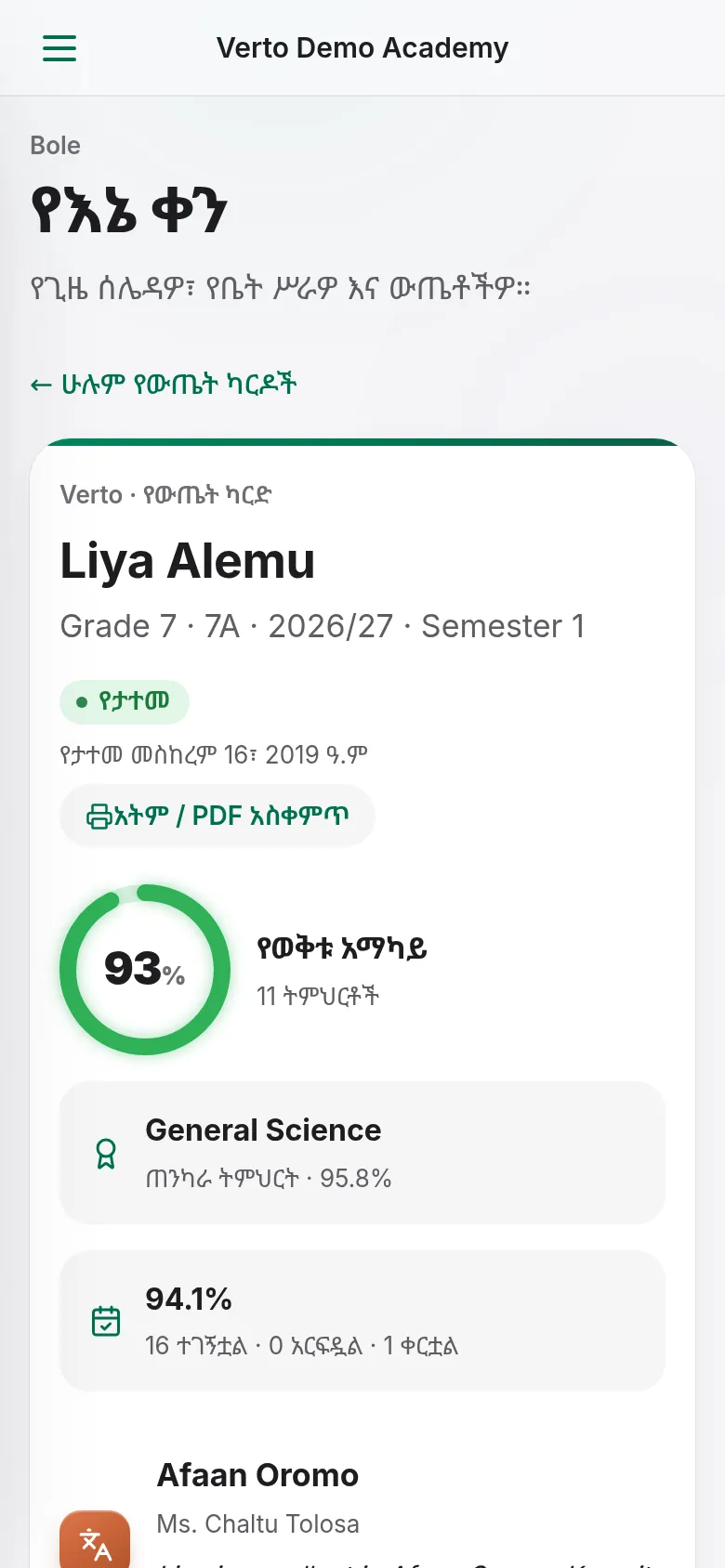Viewport: 725px width, 1568px height.
Task: Click the 93% circular progress ring
Action: tap(145, 970)
